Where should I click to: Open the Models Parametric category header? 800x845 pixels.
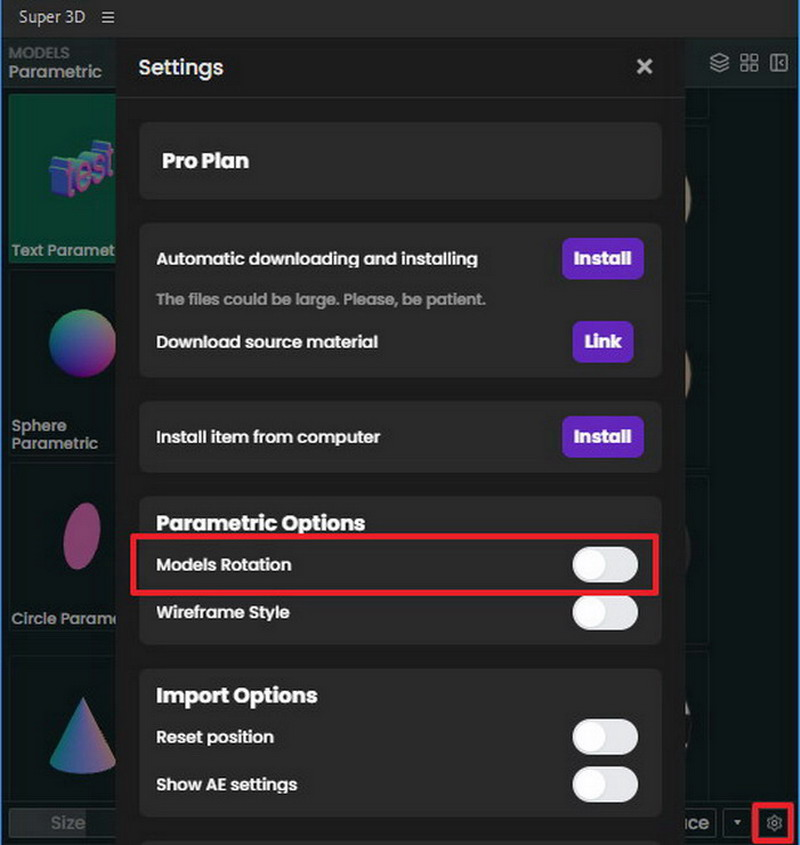55,63
